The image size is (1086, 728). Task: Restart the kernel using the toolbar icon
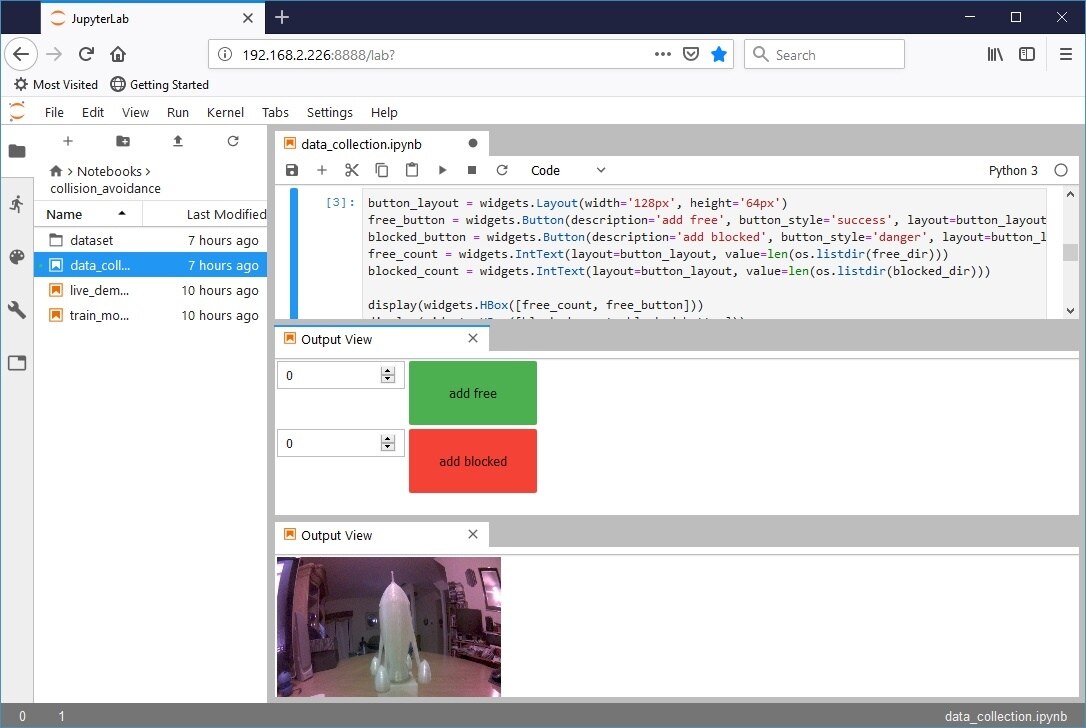point(502,171)
